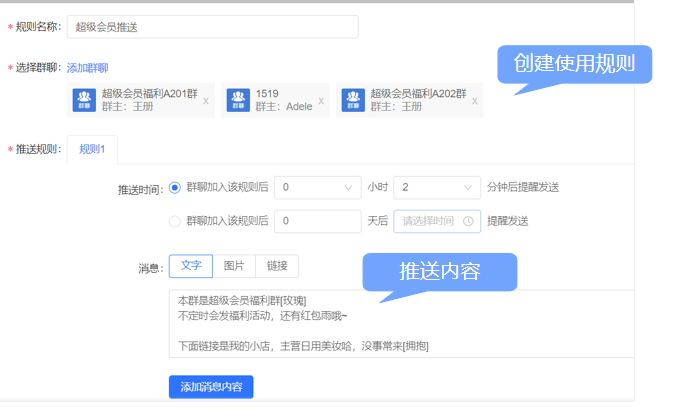This screenshot has height=417, width=688.
Task: Click group icon of 超级会员福利A202群
Action: coord(353,100)
